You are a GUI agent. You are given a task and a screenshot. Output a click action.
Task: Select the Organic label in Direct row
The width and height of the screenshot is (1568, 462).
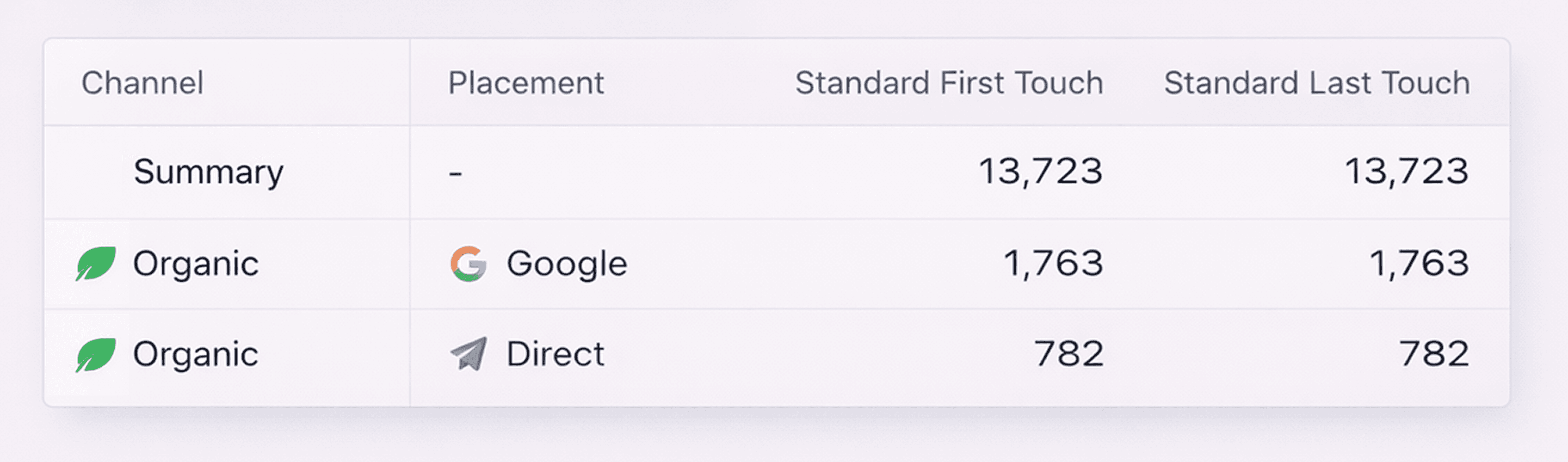point(195,354)
